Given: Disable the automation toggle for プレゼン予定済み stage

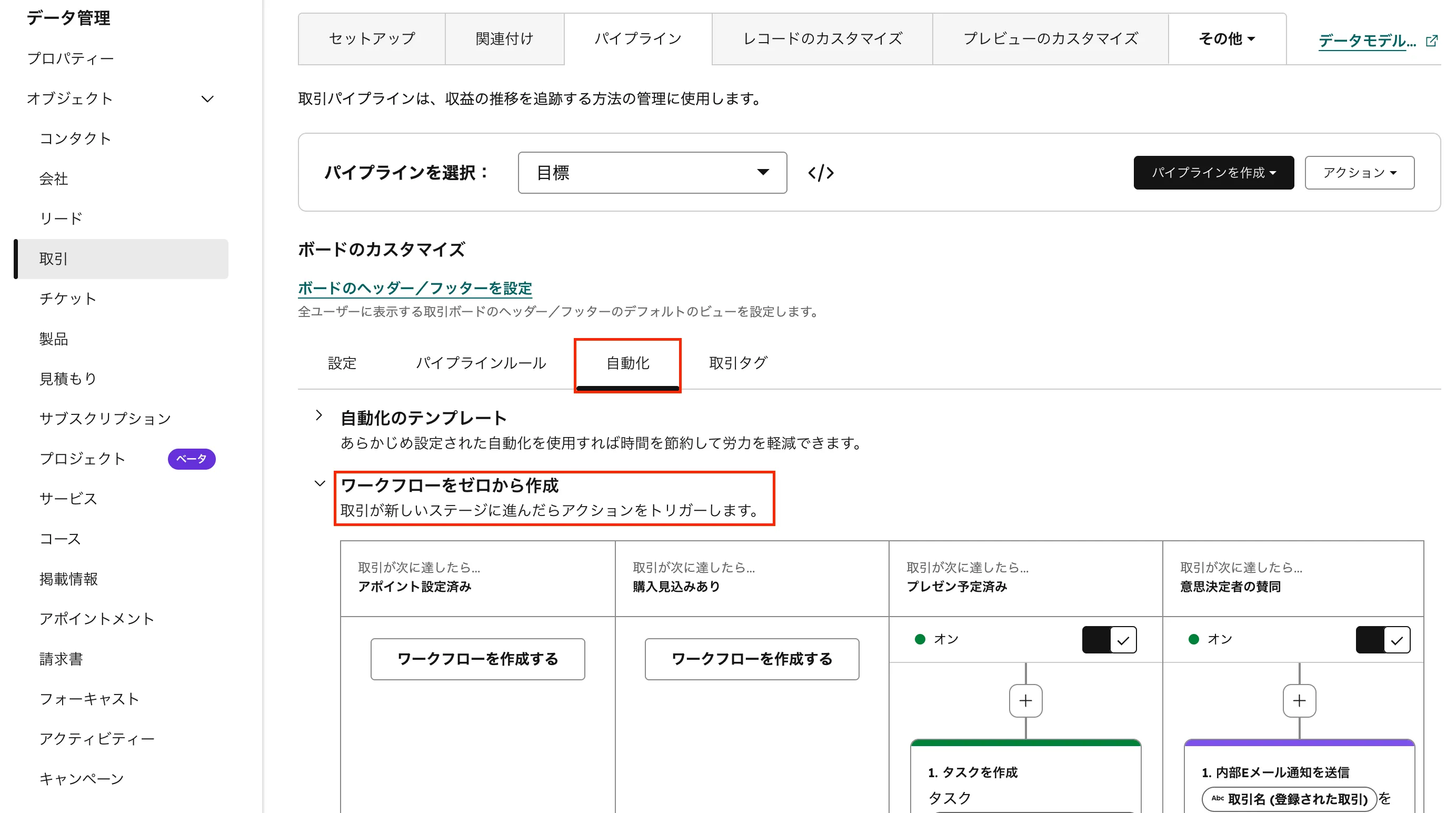Looking at the screenshot, I should (x=1109, y=639).
